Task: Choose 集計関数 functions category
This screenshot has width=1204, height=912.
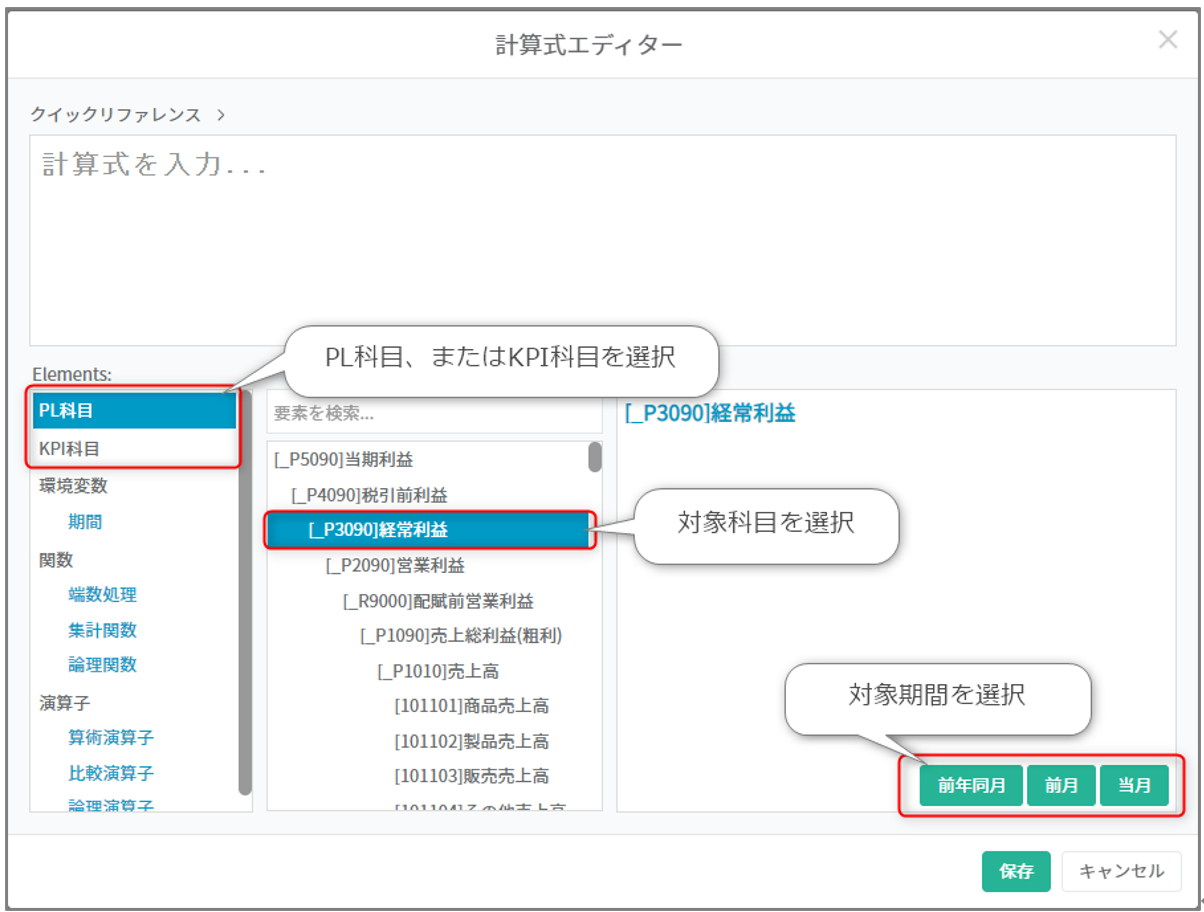Action: (x=102, y=630)
